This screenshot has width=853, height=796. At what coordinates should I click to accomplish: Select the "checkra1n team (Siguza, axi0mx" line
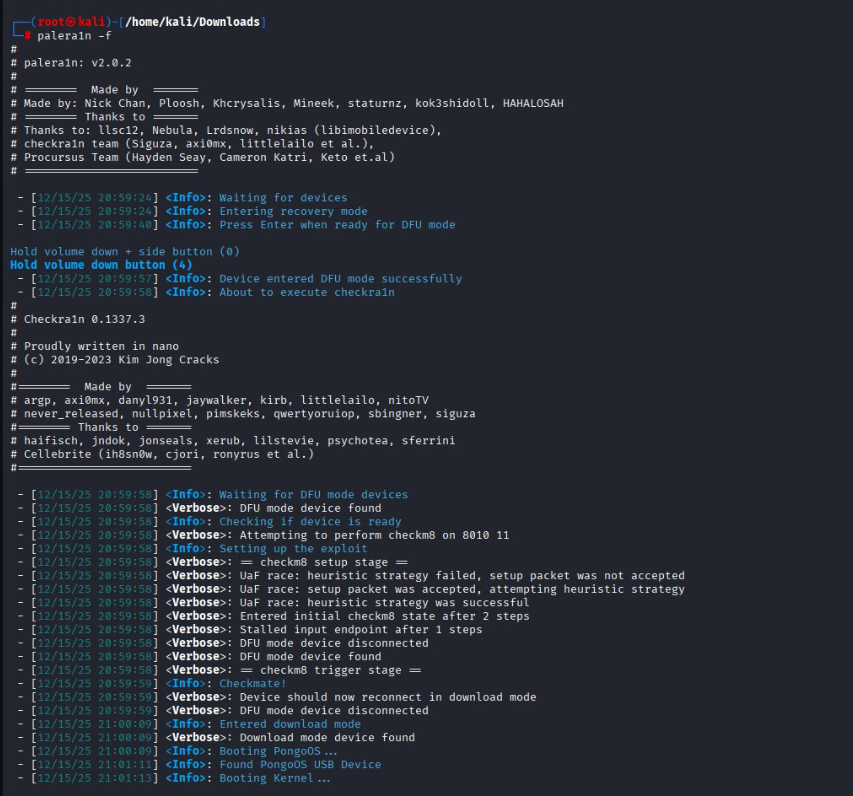pyautogui.click(x=199, y=144)
